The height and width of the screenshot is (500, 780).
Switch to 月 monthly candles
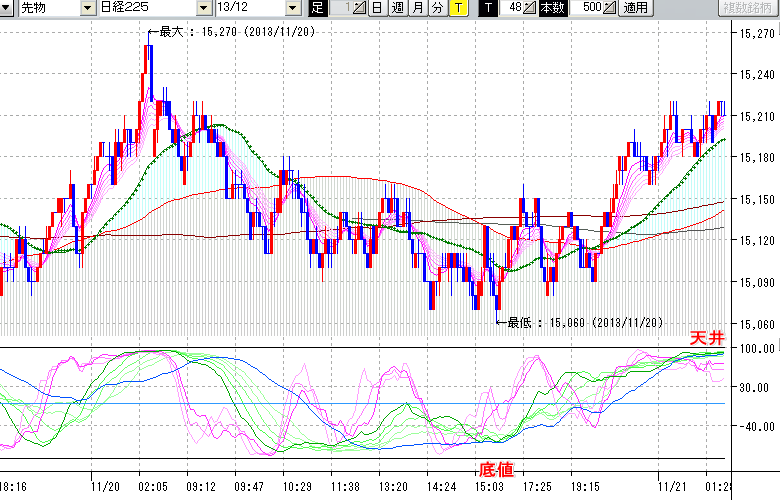[x=417, y=8]
